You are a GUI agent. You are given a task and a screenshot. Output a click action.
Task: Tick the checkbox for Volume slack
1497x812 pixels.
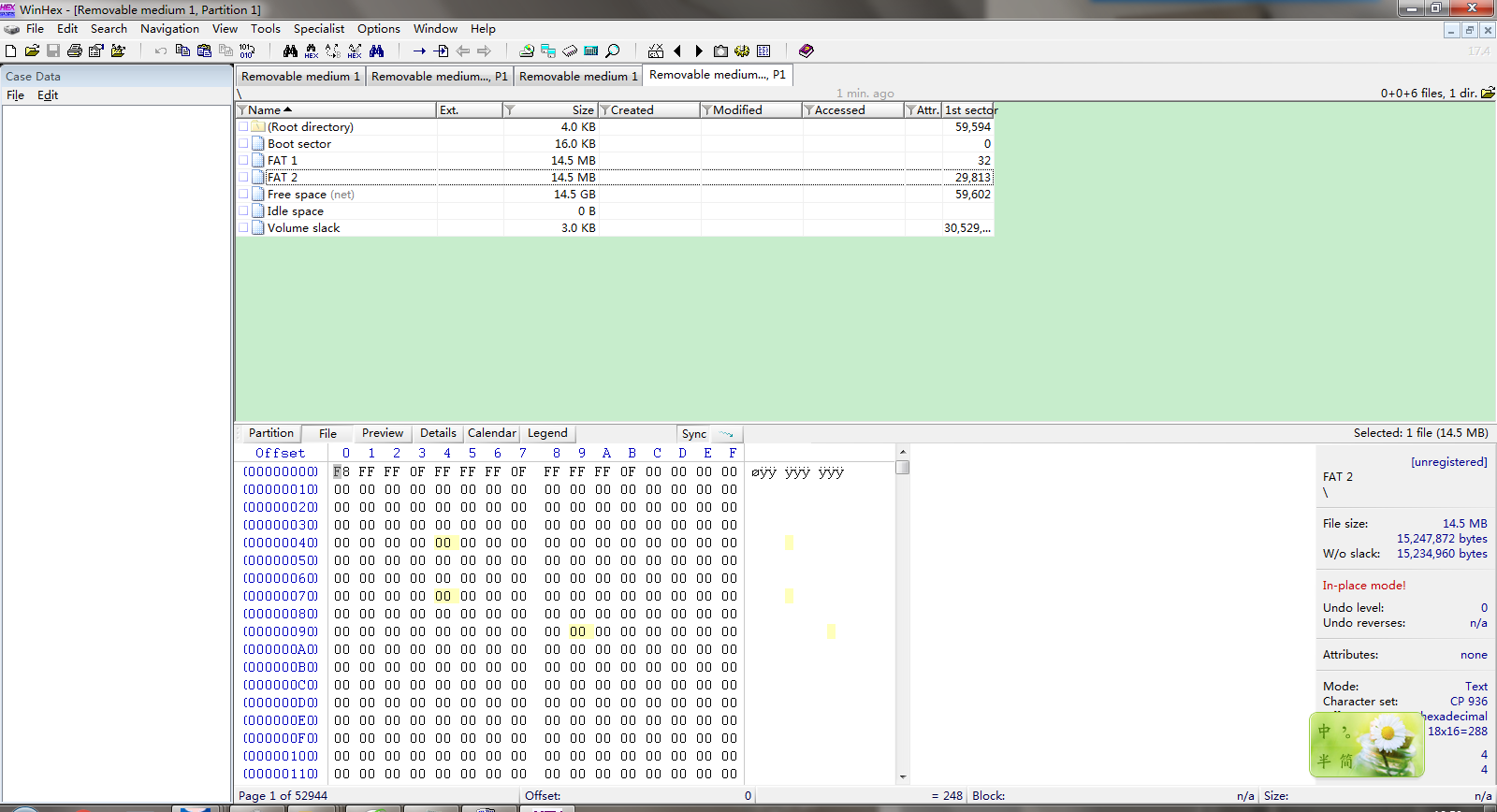click(x=243, y=227)
